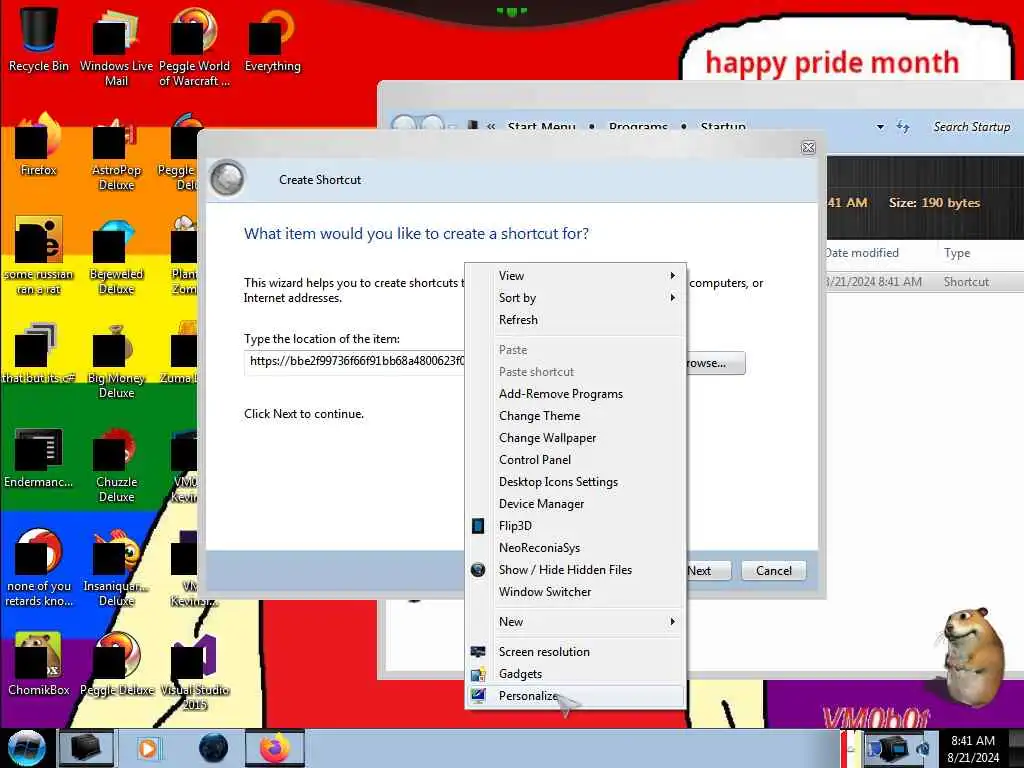
Task: Click Next in Create Shortcut wizard
Action: [x=709, y=571]
